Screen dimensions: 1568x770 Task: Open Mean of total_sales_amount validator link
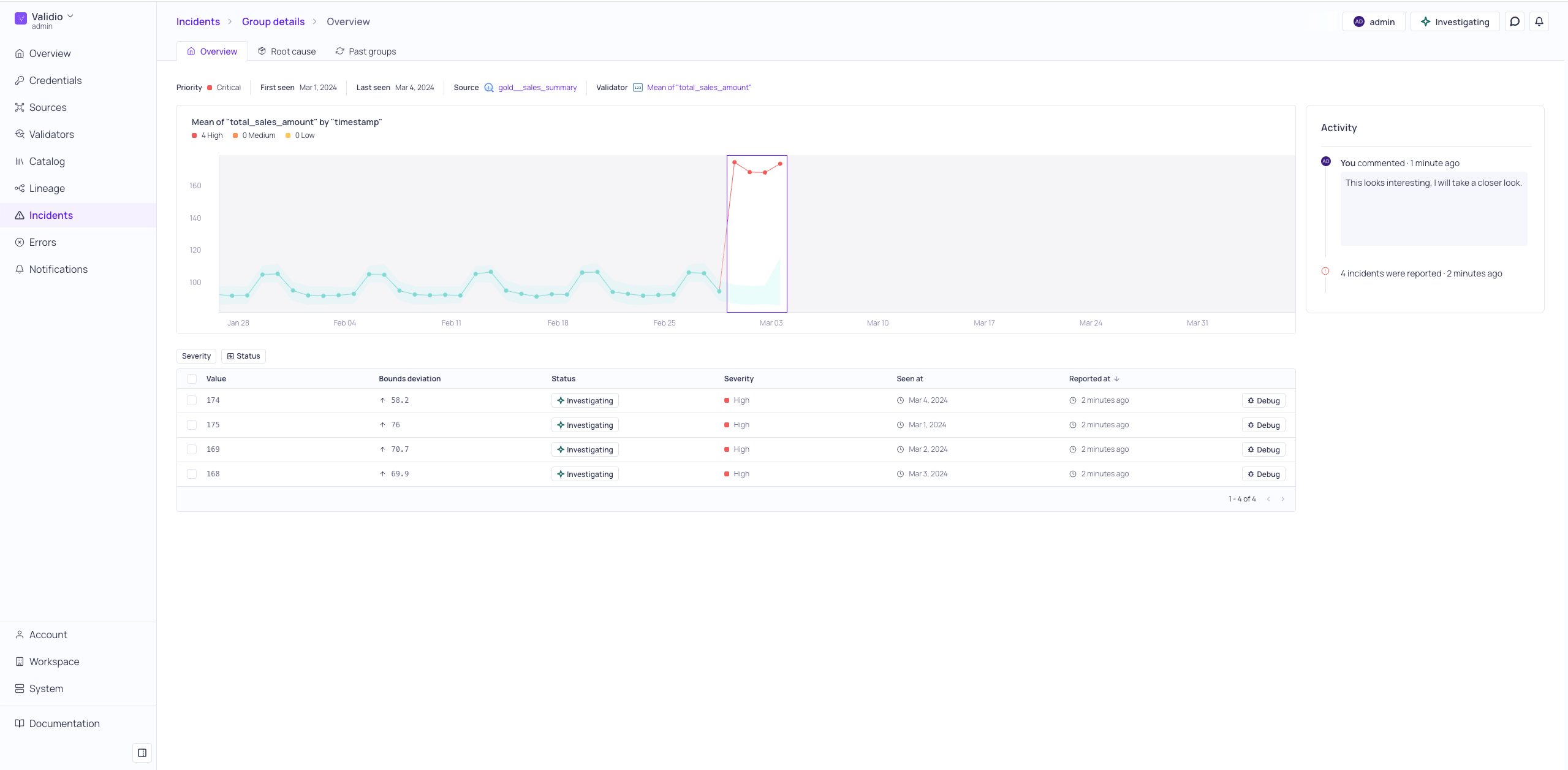699,88
